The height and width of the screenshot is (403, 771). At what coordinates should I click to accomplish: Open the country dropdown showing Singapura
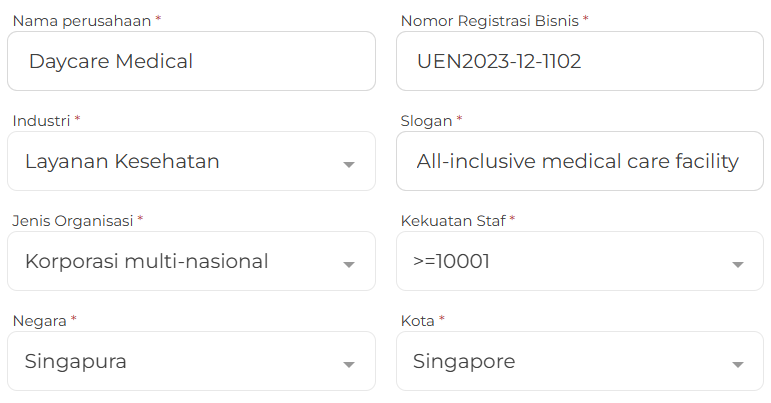[191, 361]
